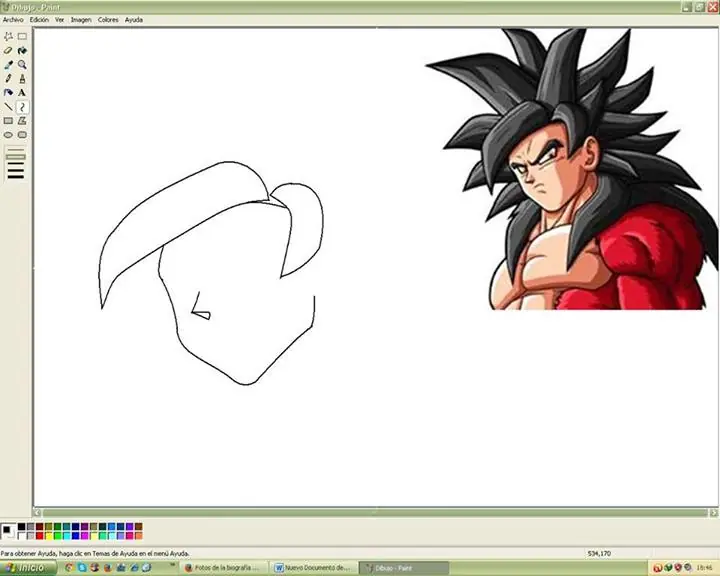Open the Ver menu
This screenshot has height=576, width=720.
[x=60, y=20]
